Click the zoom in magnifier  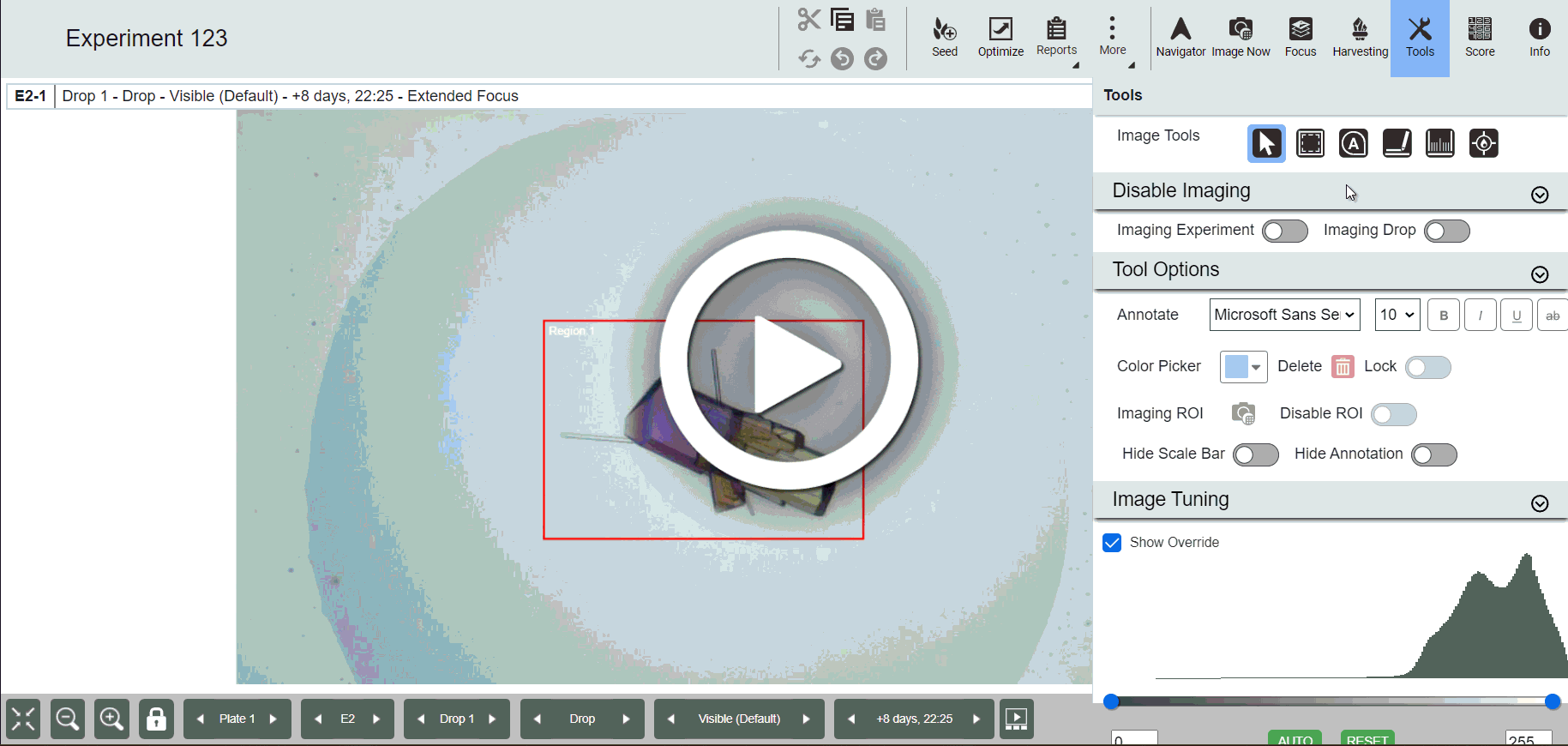[x=111, y=719]
